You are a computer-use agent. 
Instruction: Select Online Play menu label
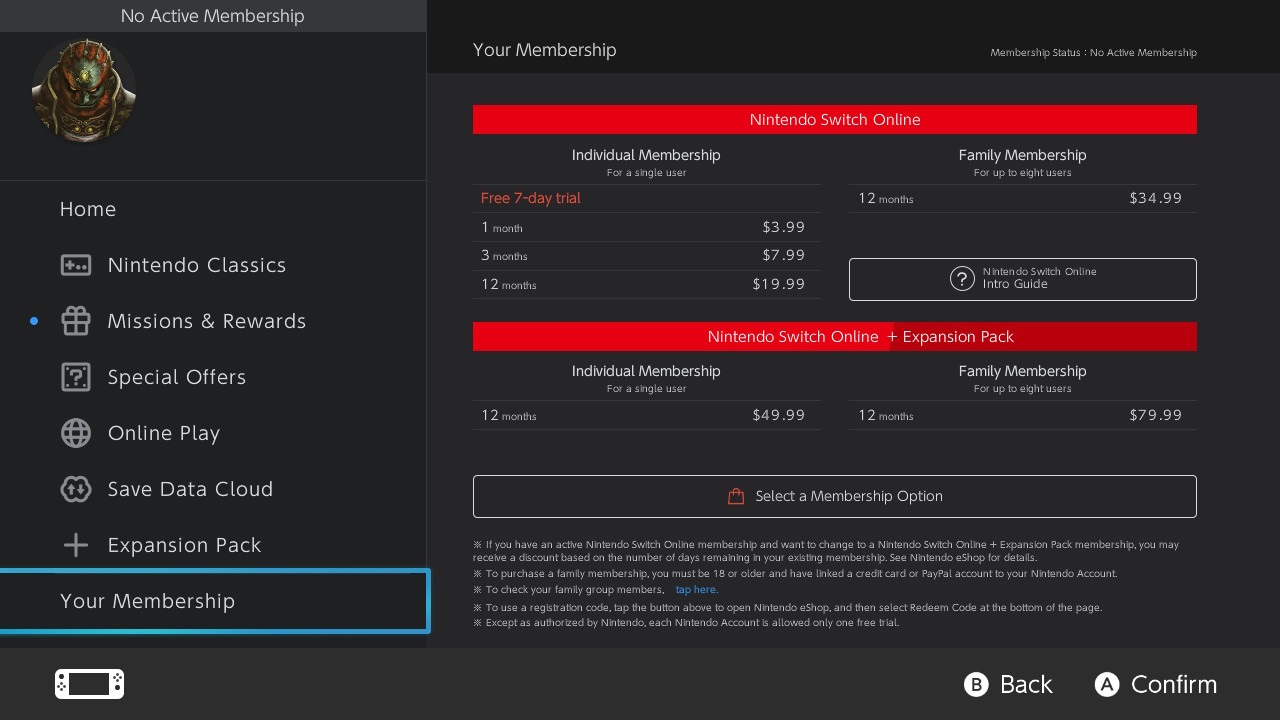[x=164, y=433]
